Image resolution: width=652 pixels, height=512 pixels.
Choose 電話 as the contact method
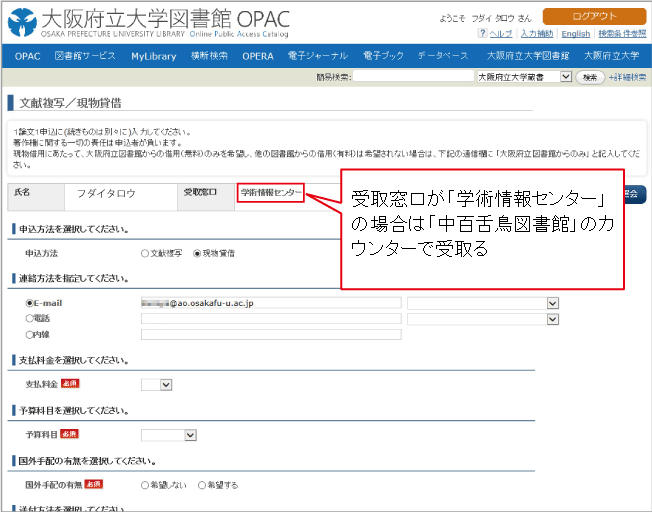coord(29,319)
